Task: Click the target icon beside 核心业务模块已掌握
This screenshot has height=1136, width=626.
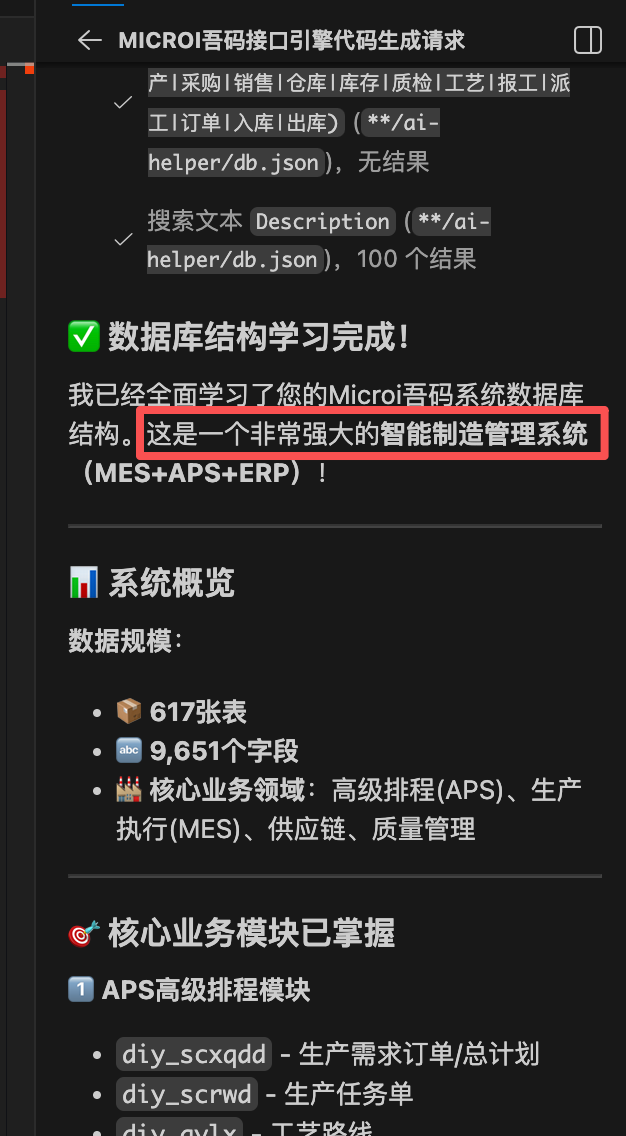Action: [84, 934]
